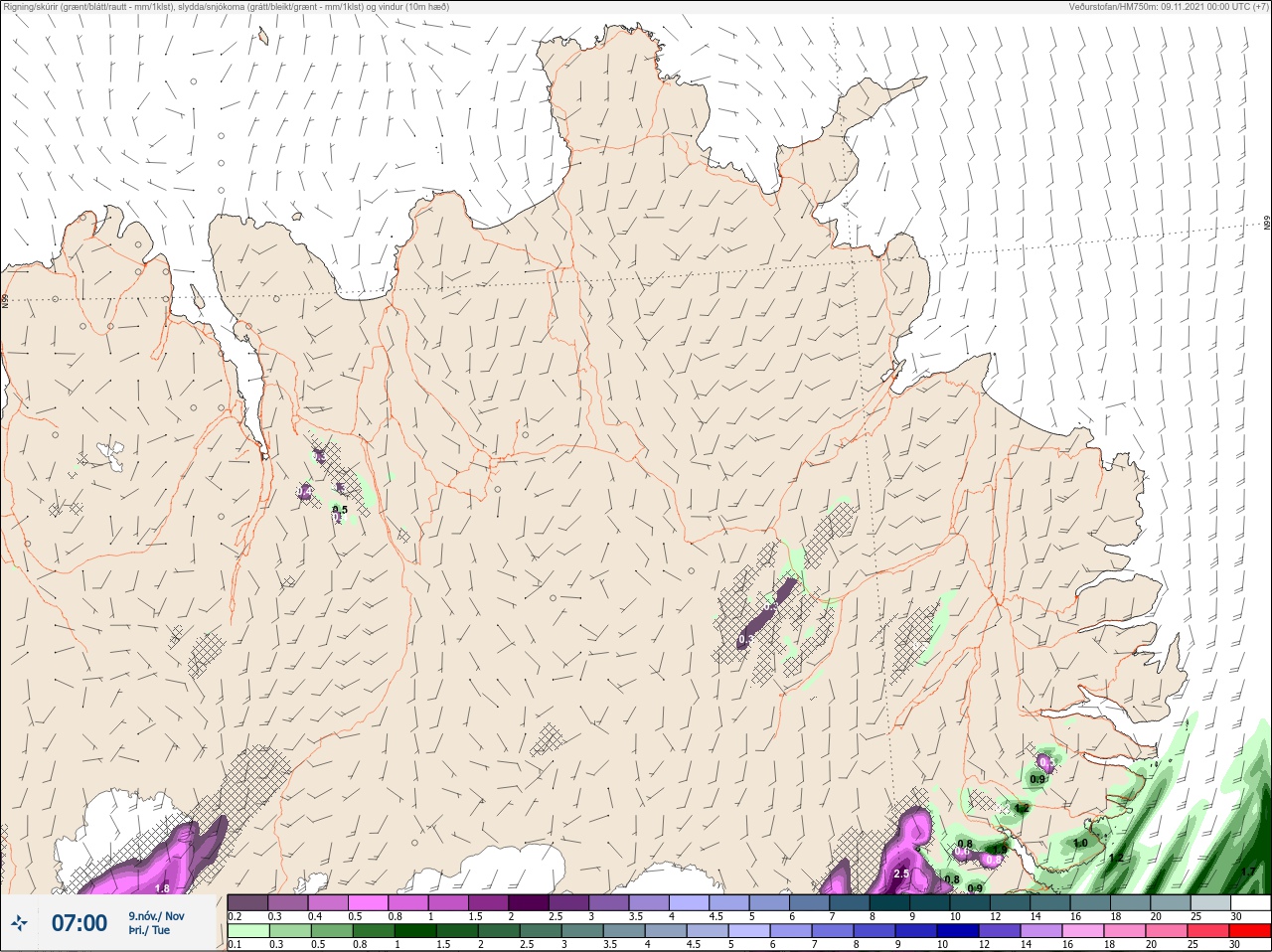Click the date text '9.nóv./ Nov'
Screen dimensions: 1272x952
point(156,916)
